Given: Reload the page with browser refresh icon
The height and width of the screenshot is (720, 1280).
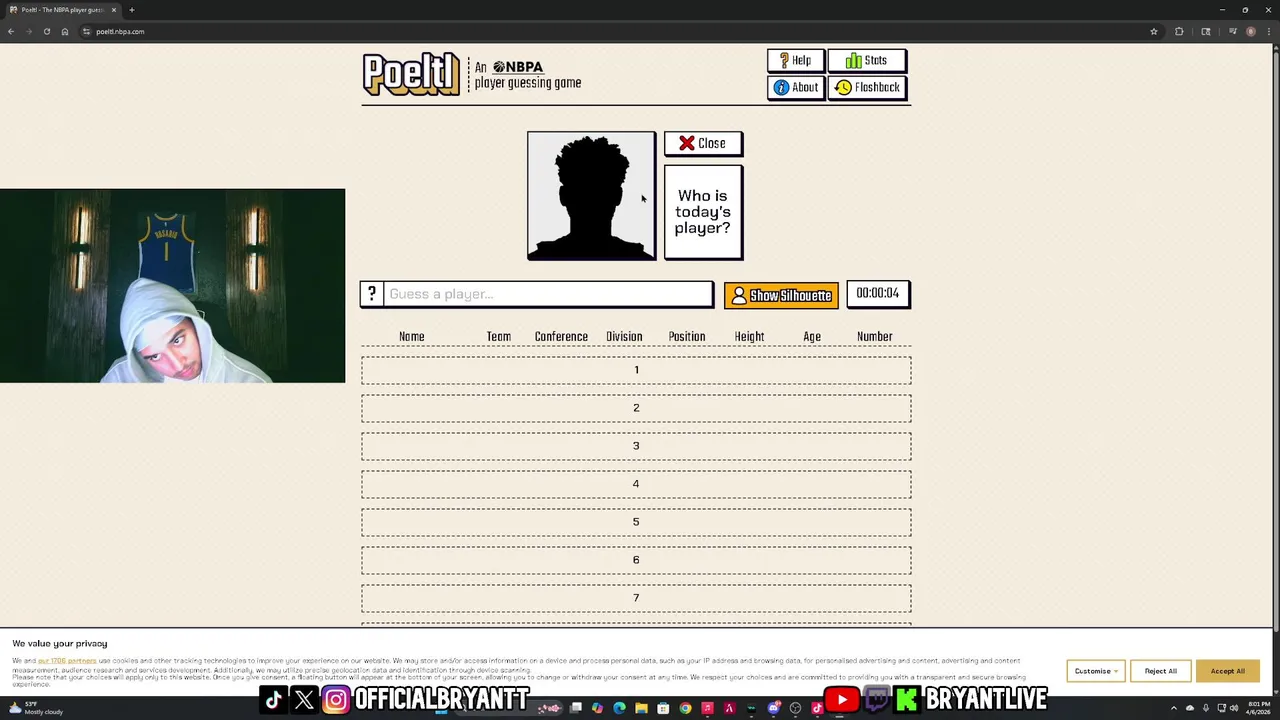Looking at the screenshot, I should pyautogui.click(x=46, y=31).
